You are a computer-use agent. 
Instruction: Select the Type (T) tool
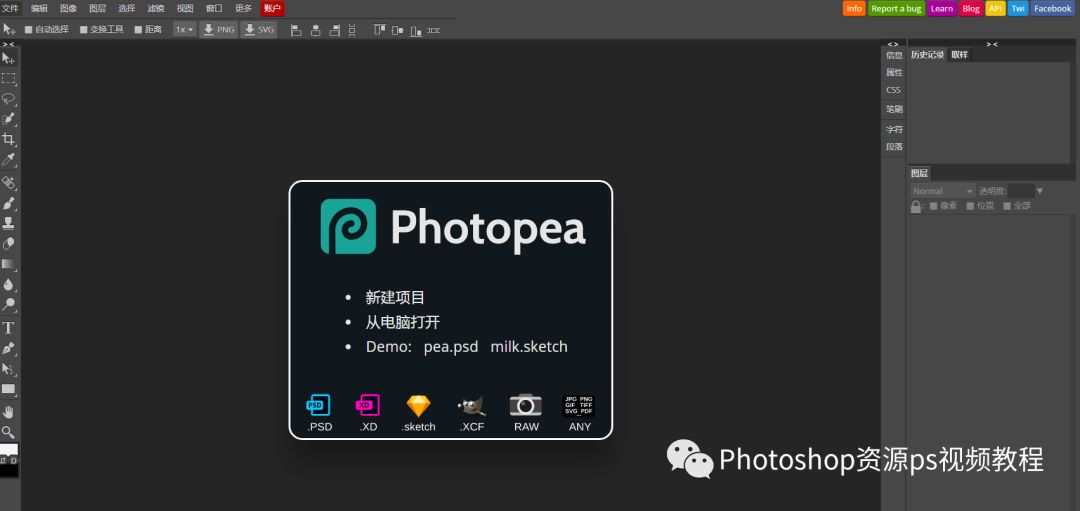coord(9,327)
